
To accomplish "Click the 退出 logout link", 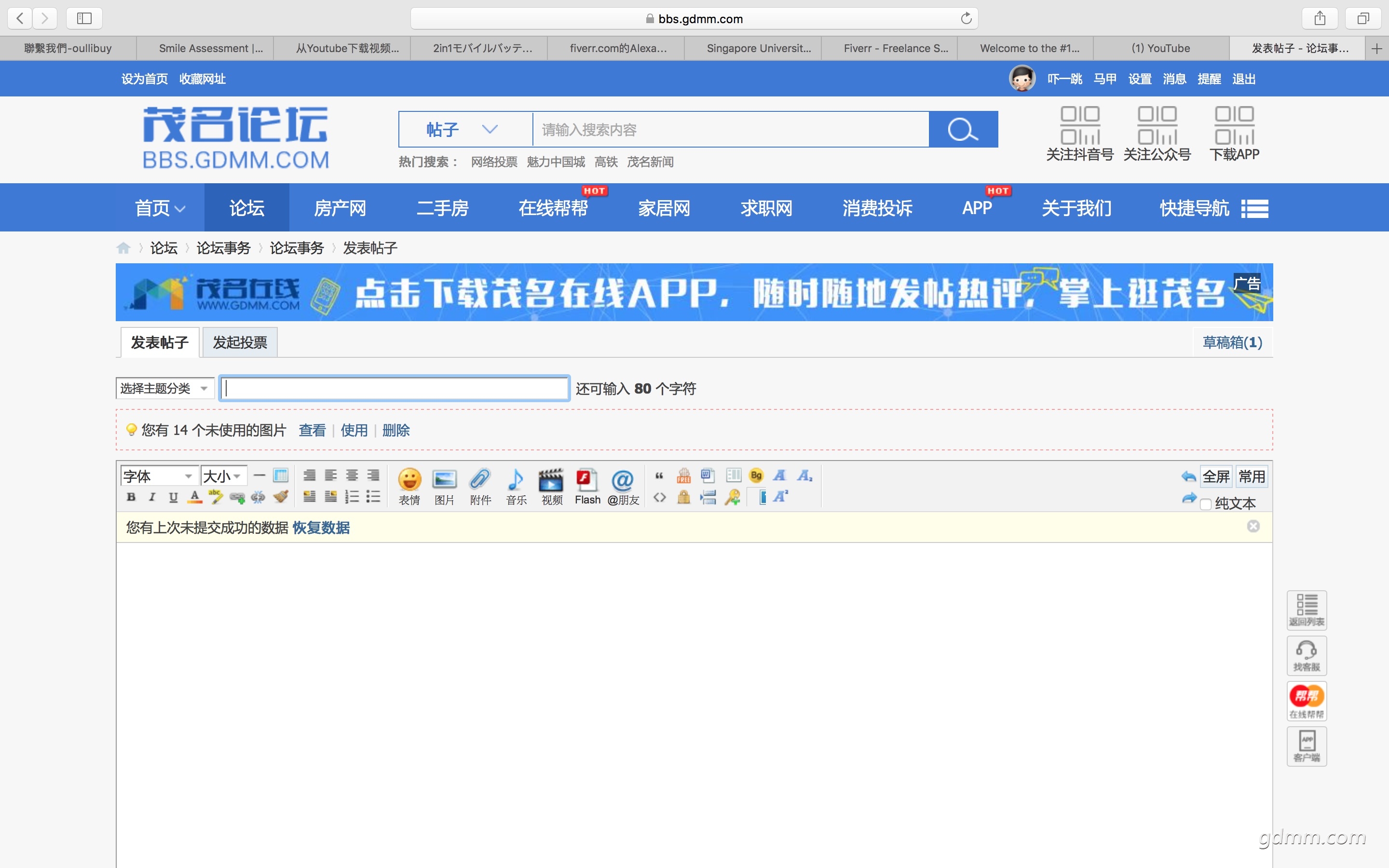I will pos(1244,79).
